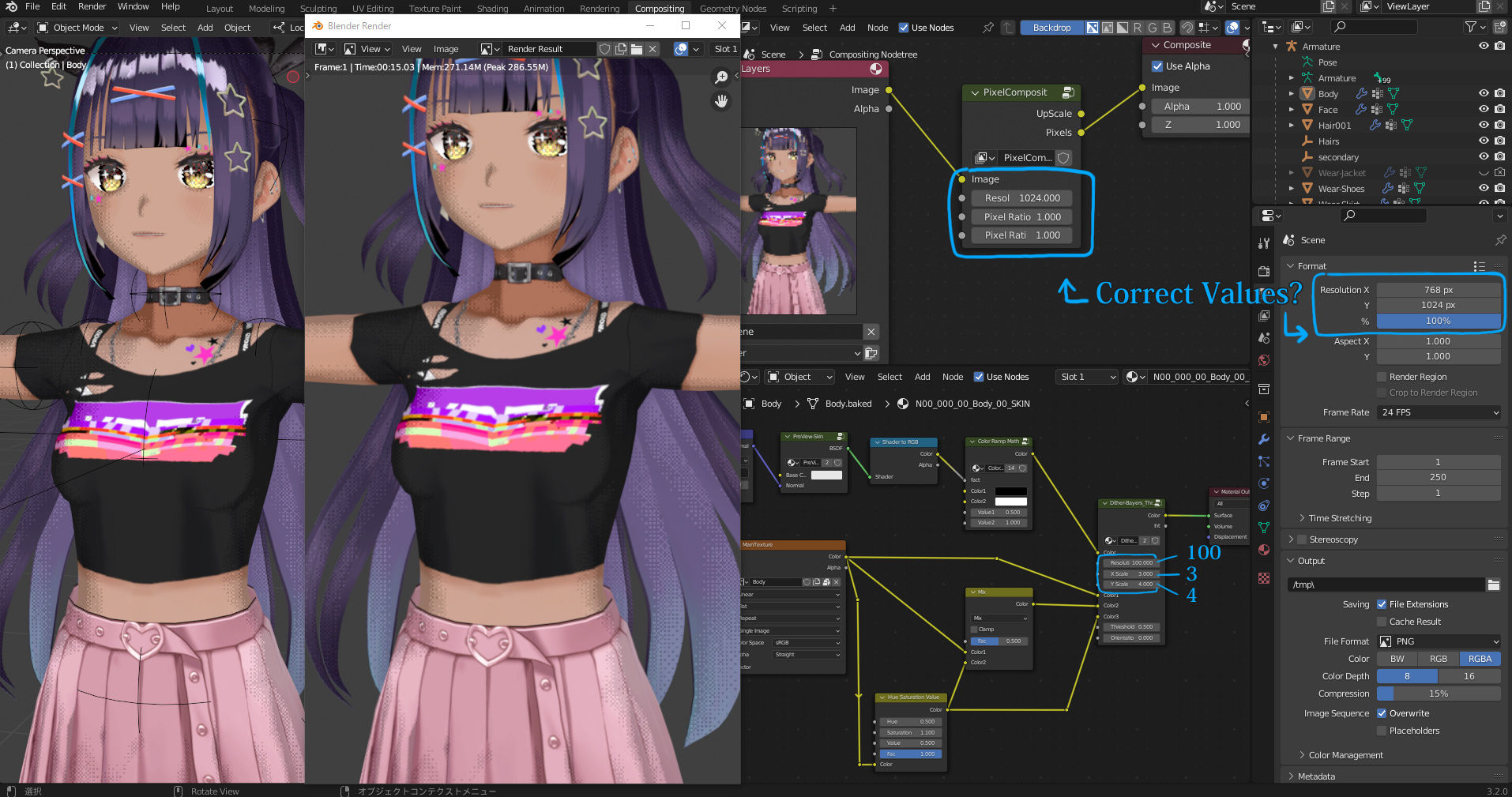Open the Physics properties tab
The image size is (1512, 797).
(x=1264, y=483)
